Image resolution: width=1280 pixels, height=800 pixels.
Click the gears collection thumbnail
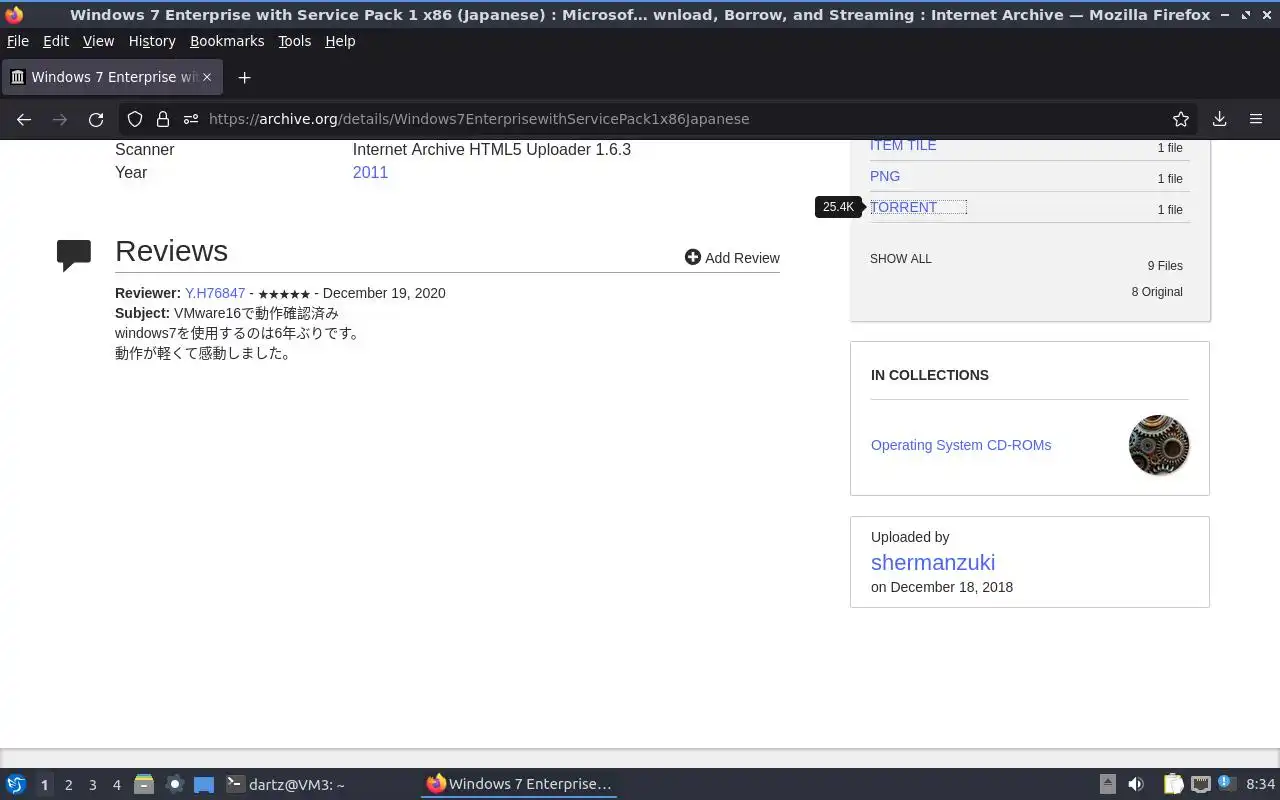point(1159,445)
